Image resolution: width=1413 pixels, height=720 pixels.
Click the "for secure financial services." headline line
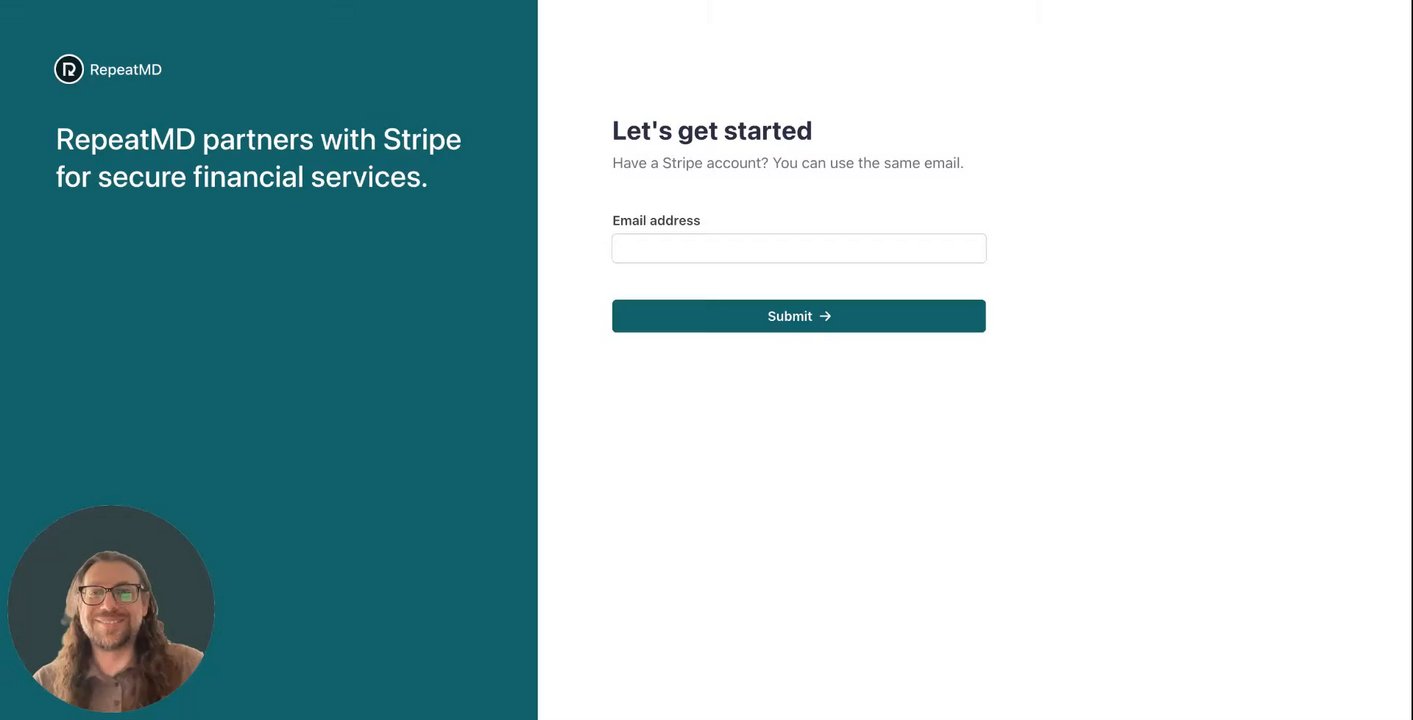coord(242,177)
